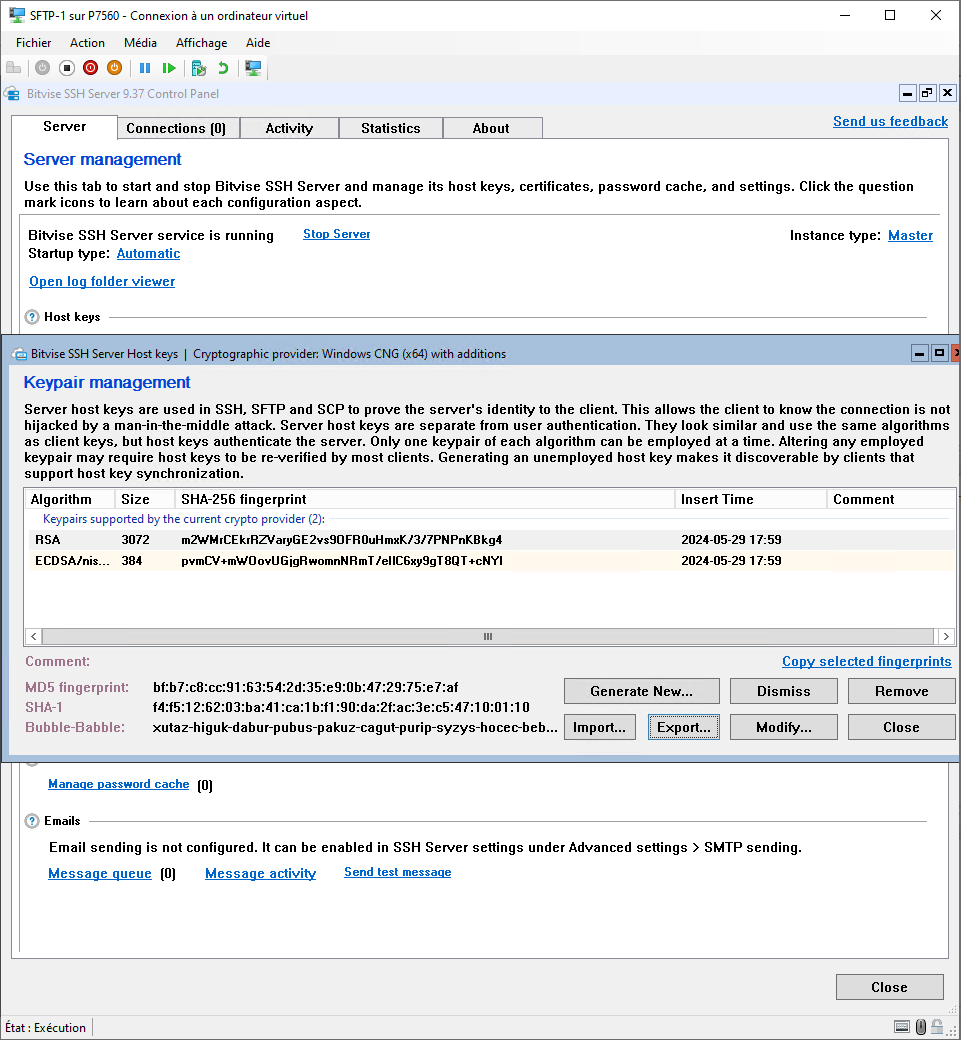
Task: Open the Action menu
Action: click(x=87, y=43)
